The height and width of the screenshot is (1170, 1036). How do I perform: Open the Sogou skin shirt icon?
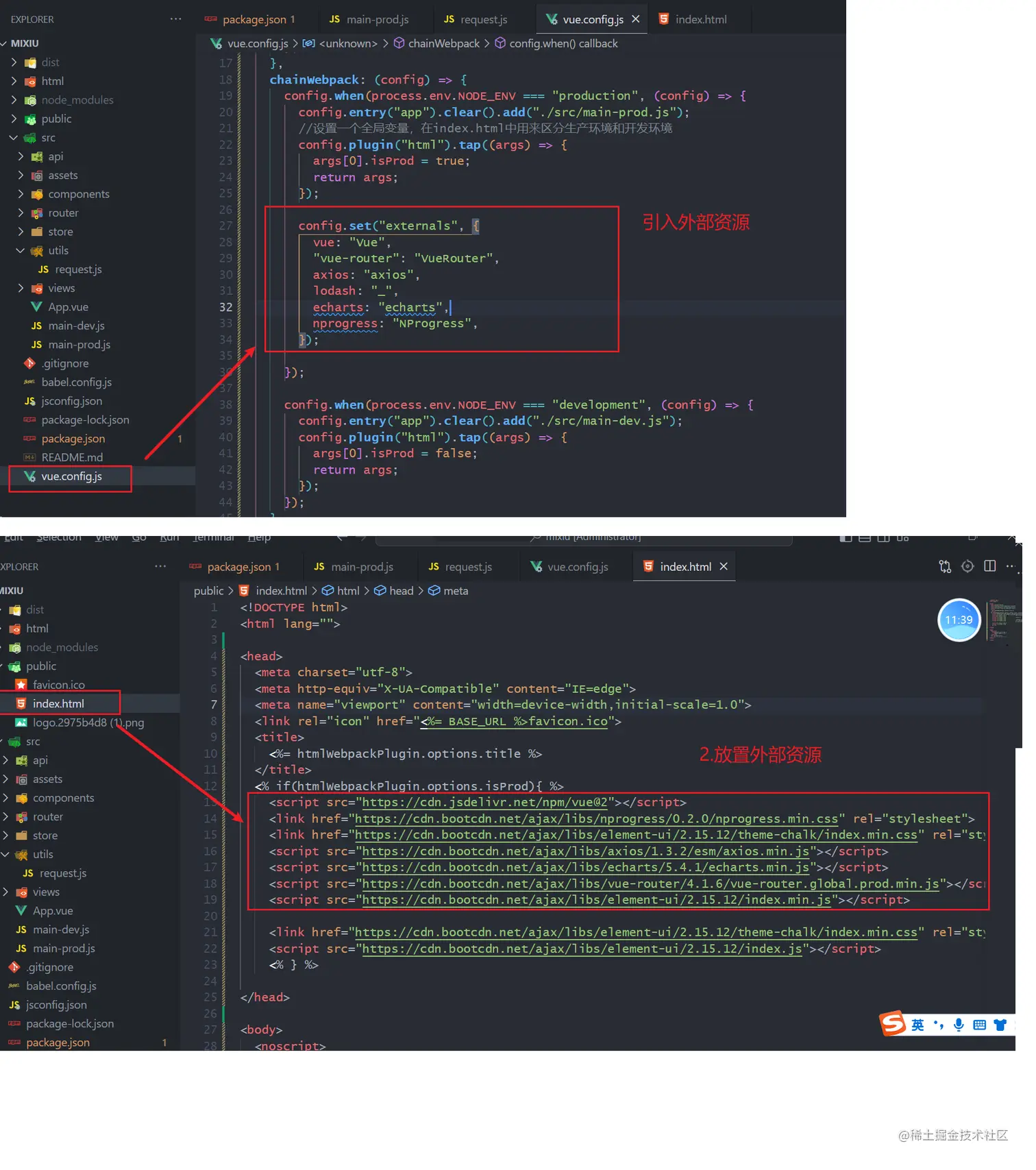pyautogui.click(x=1000, y=1025)
